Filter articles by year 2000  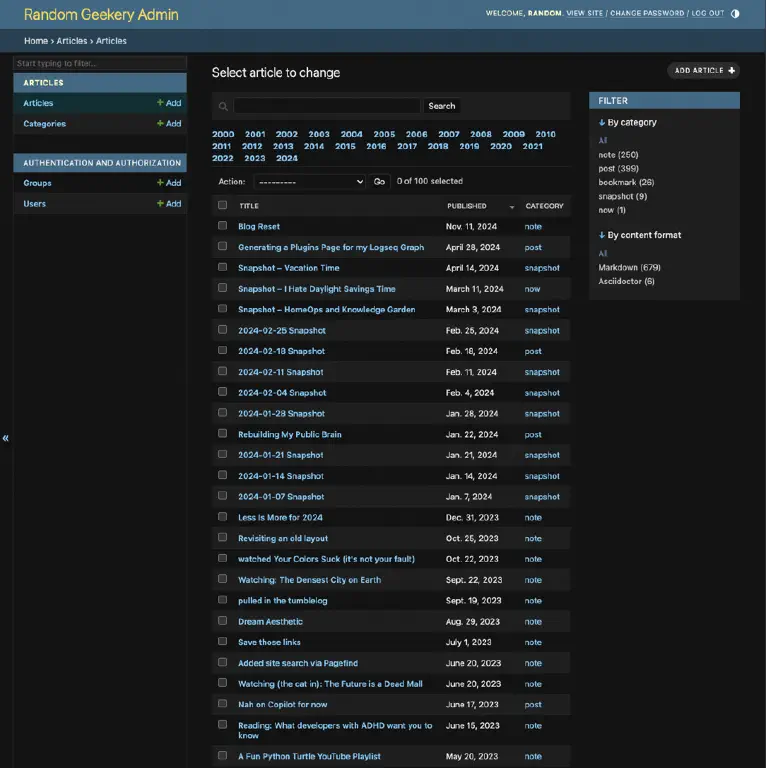pyautogui.click(x=223, y=134)
